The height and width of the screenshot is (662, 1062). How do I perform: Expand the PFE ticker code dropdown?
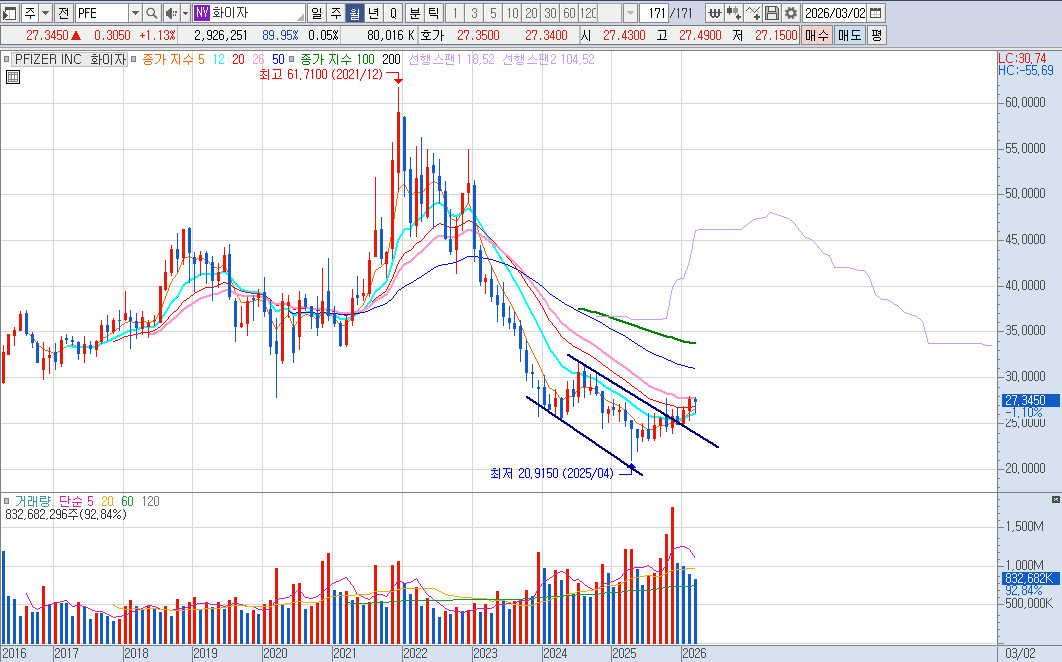click(x=135, y=13)
